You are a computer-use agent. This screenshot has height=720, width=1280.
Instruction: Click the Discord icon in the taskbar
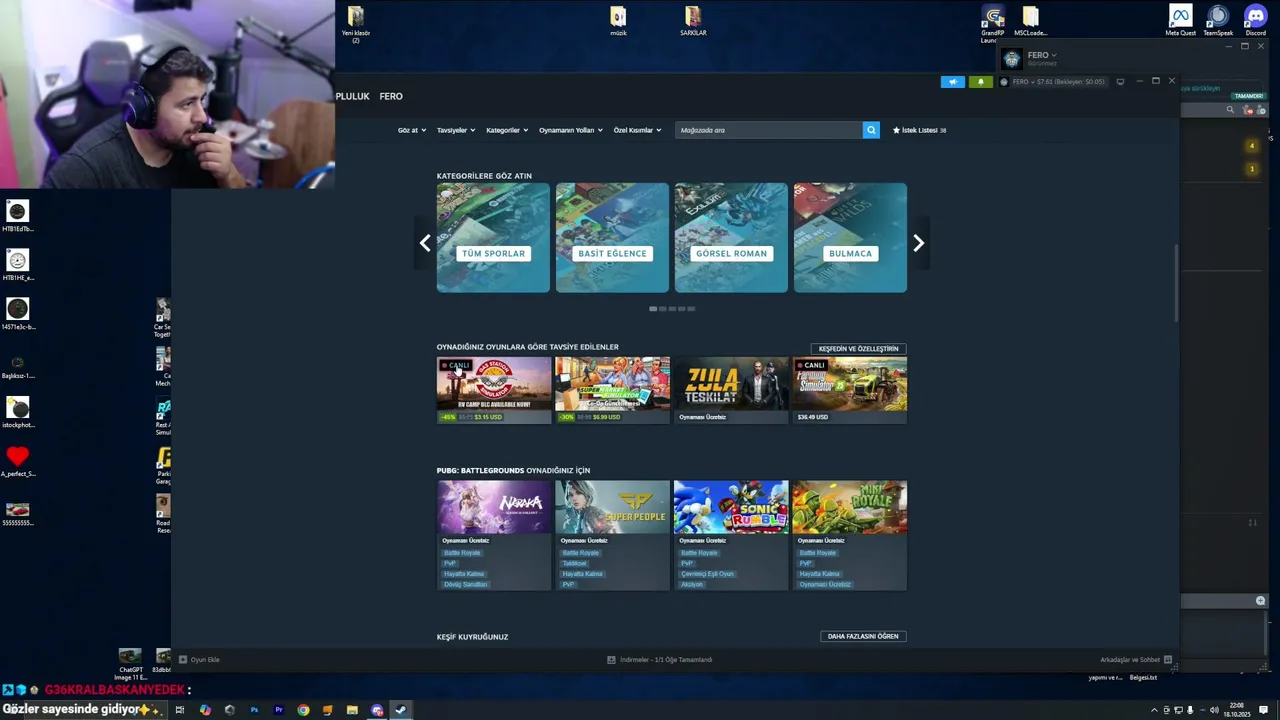coord(377,710)
